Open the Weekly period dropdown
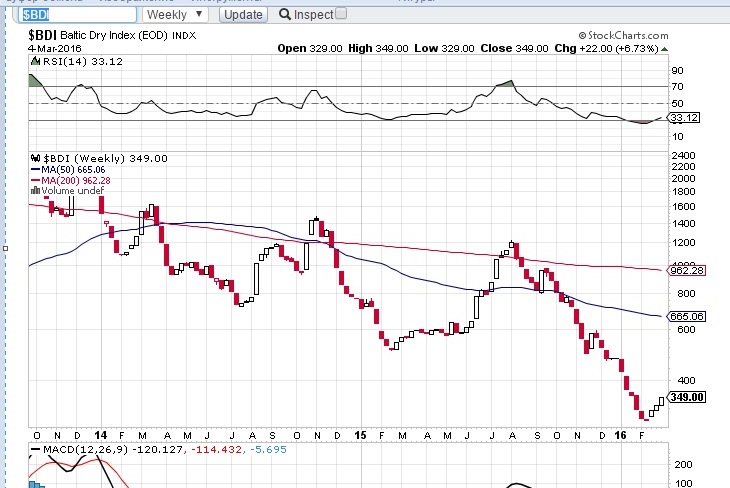This screenshot has height=488, width=730. [x=175, y=15]
